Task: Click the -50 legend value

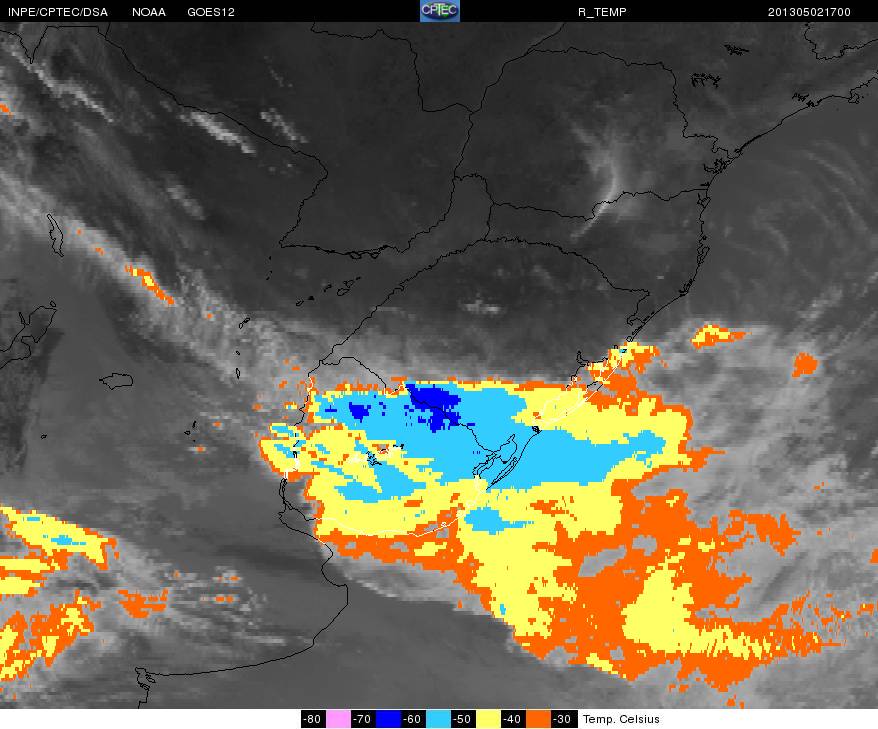Action: pos(463,719)
